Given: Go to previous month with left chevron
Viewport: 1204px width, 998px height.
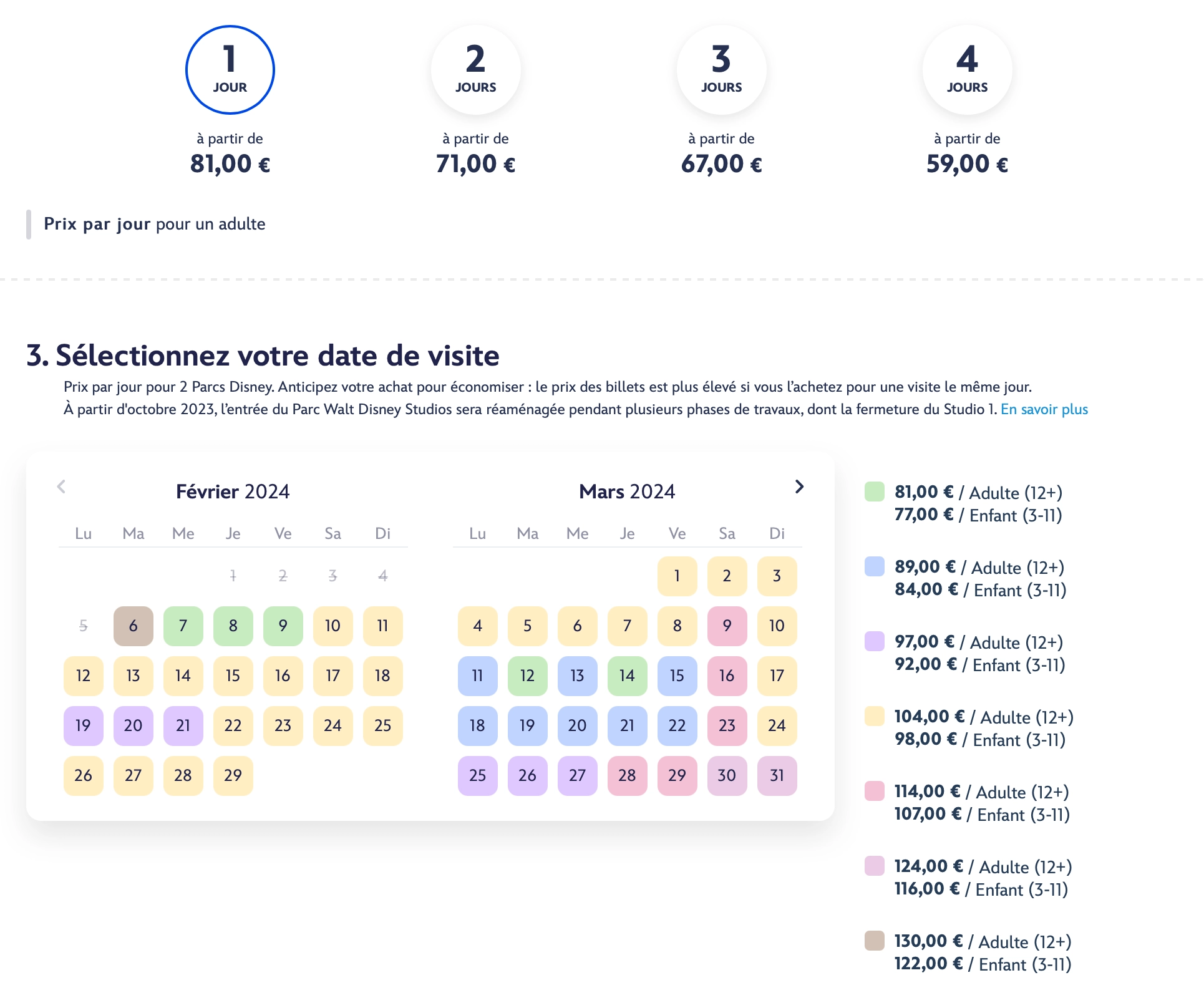Looking at the screenshot, I should pos(61,487).
